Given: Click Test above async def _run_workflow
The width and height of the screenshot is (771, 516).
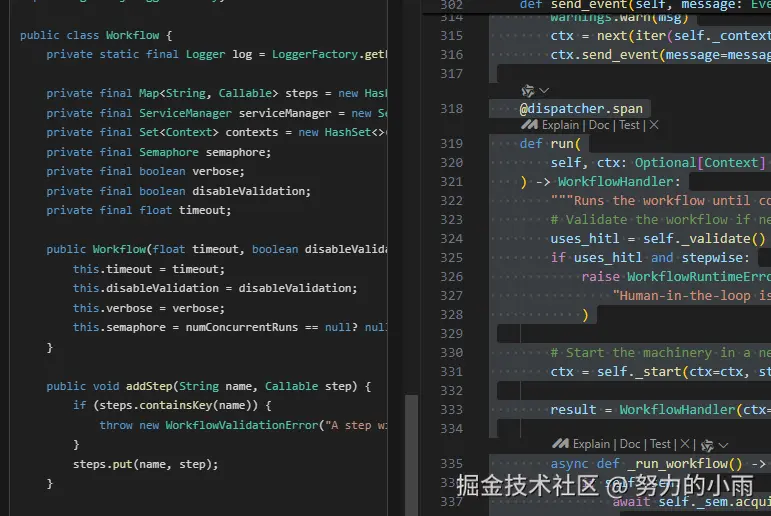Looking at the screenshot, I should (660, 444).
